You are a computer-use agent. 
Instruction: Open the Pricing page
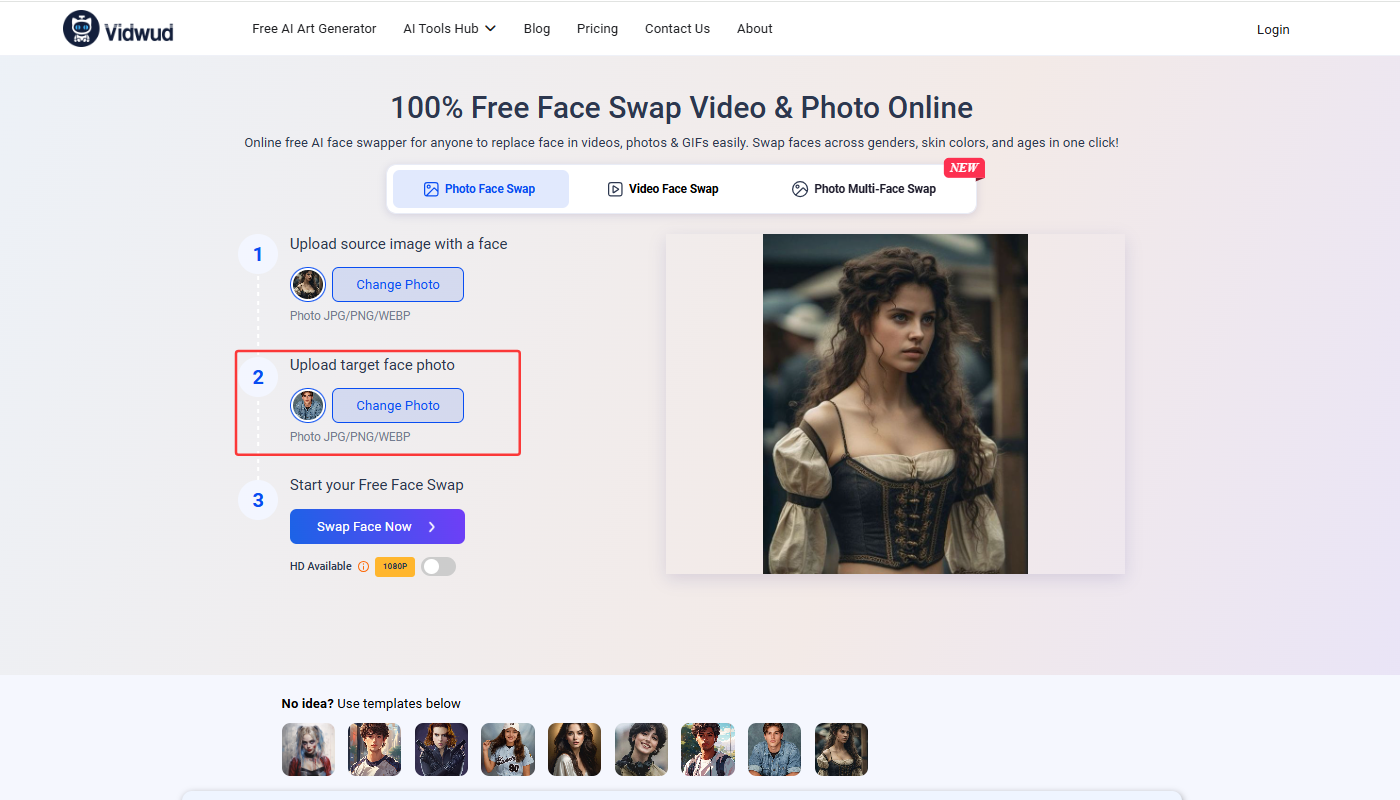[x=597, y=29]
